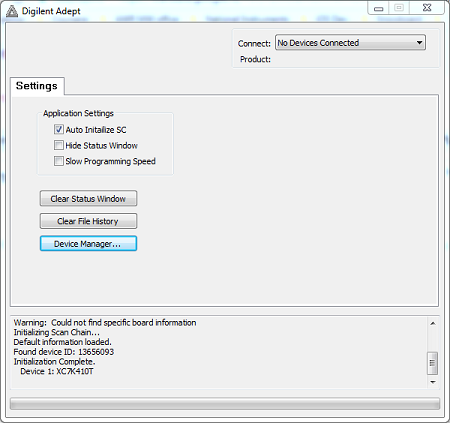Click the progress bar at the bottom
The height and width of the screenshot is (423, 450).
tap(225, 404)
